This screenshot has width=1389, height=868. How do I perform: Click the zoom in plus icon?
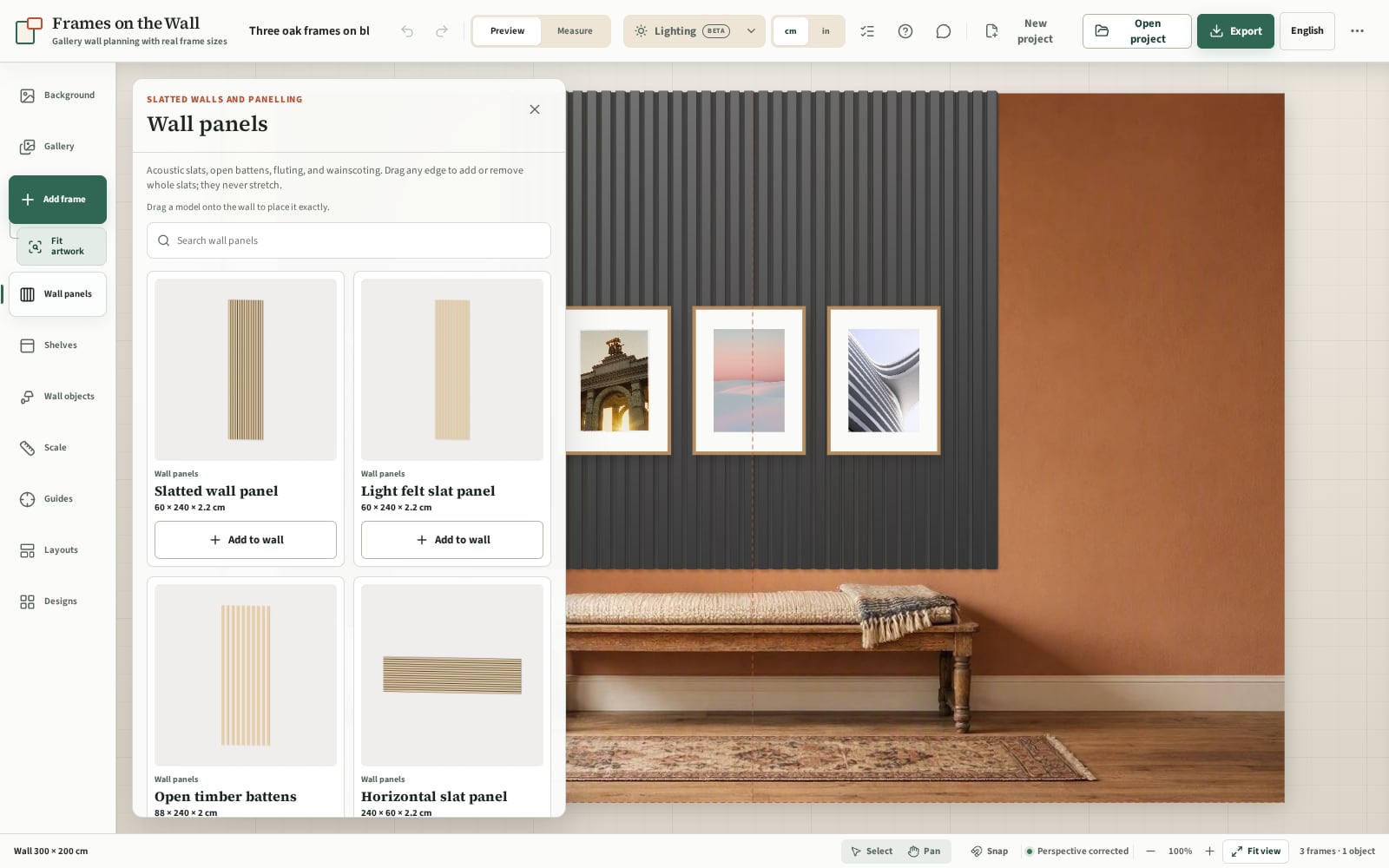point(1209,852)
